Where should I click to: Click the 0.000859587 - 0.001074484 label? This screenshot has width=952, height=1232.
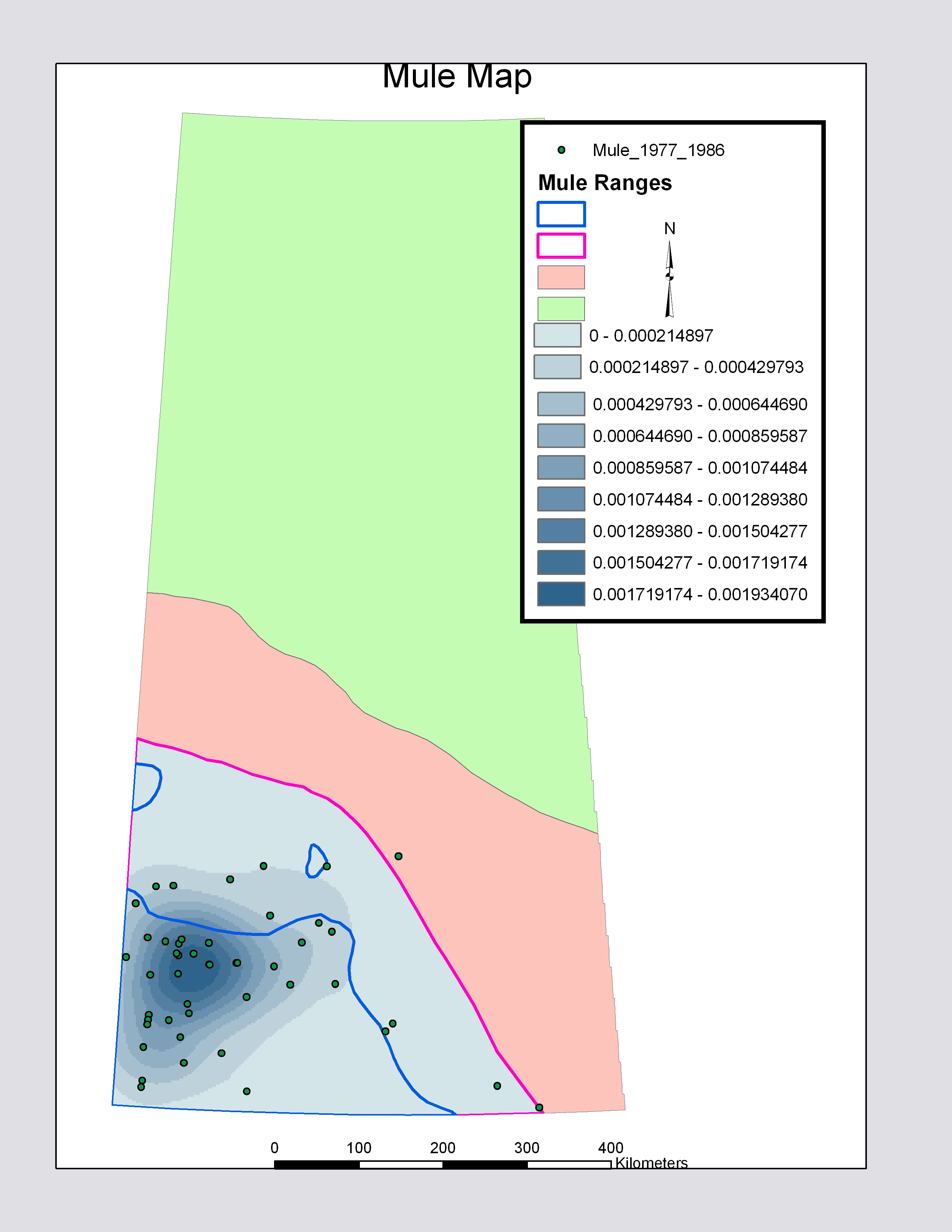pos(700,468)
